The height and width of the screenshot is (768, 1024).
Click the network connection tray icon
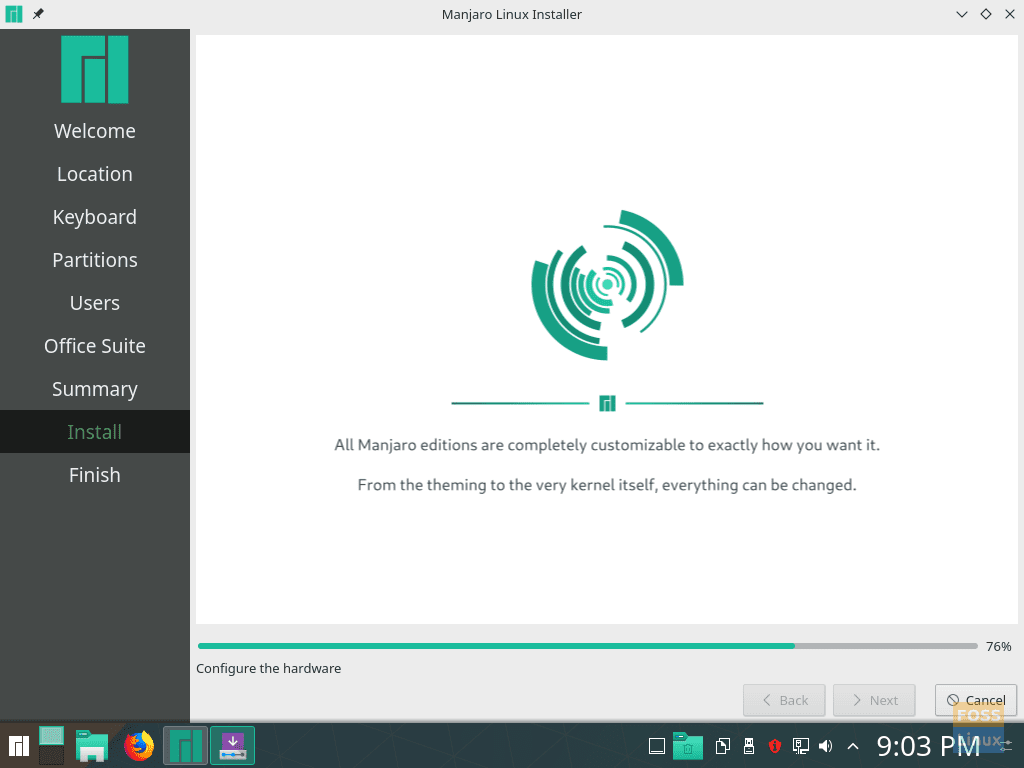[x=800, y=745]
